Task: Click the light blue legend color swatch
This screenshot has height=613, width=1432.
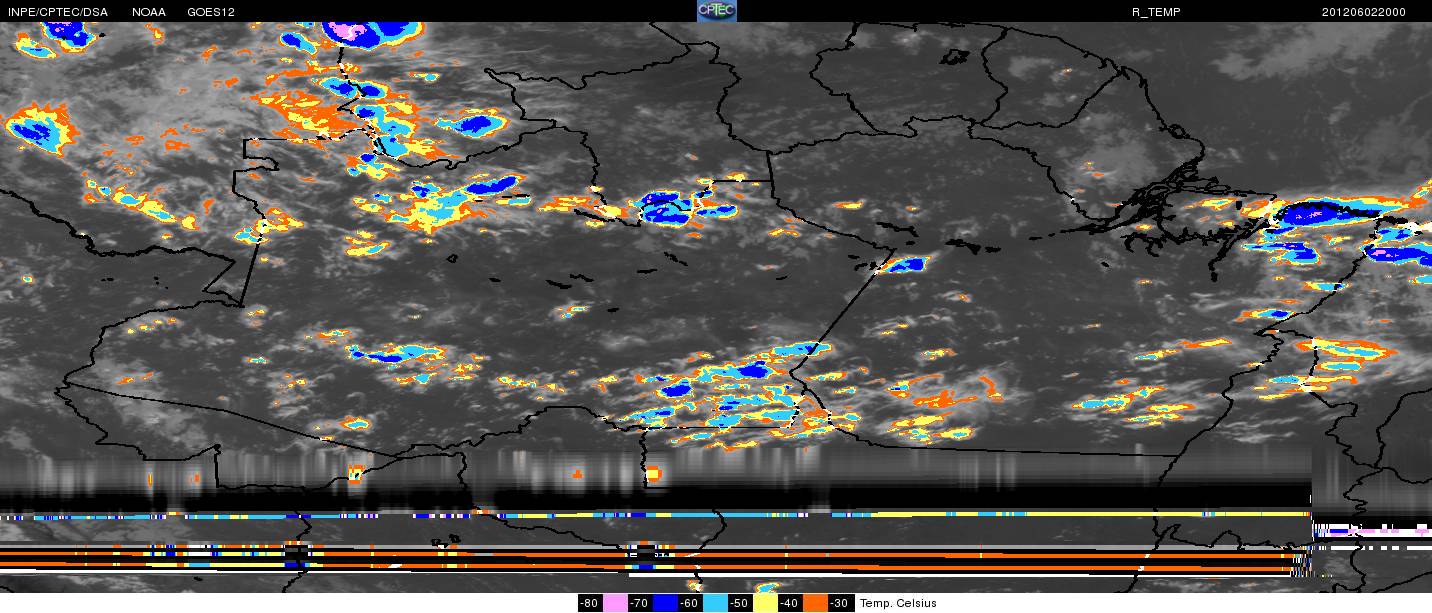Action: point(715,603)
